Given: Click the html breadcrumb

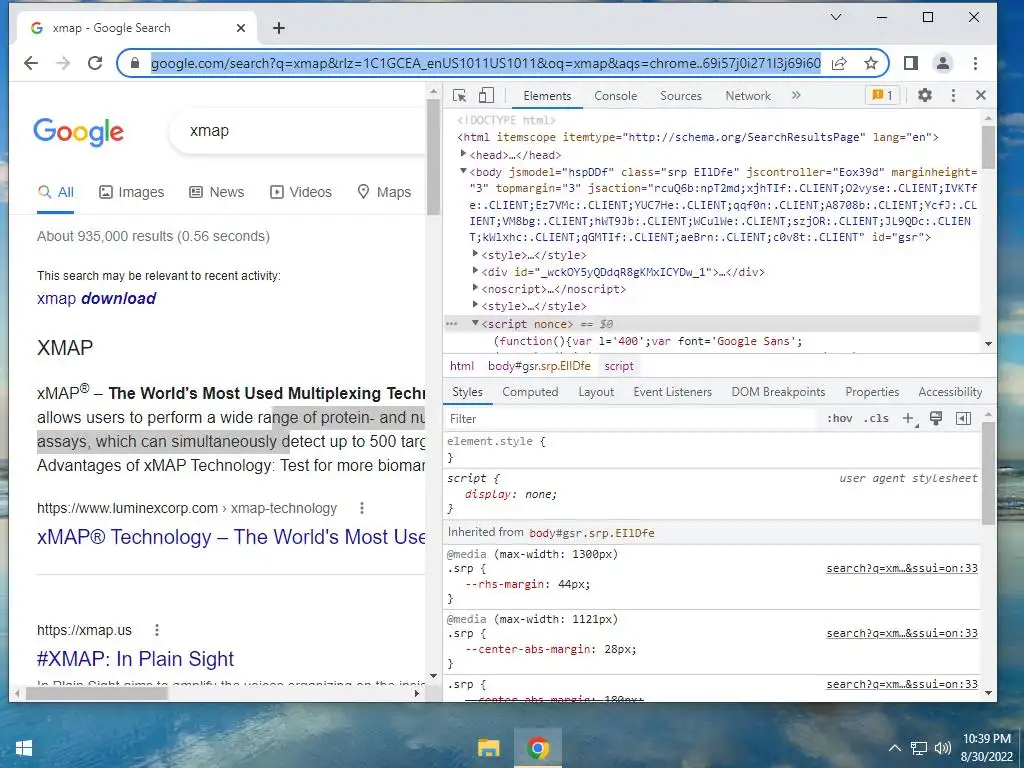Looking at the screenshot, I should click(x=462, y=366).
